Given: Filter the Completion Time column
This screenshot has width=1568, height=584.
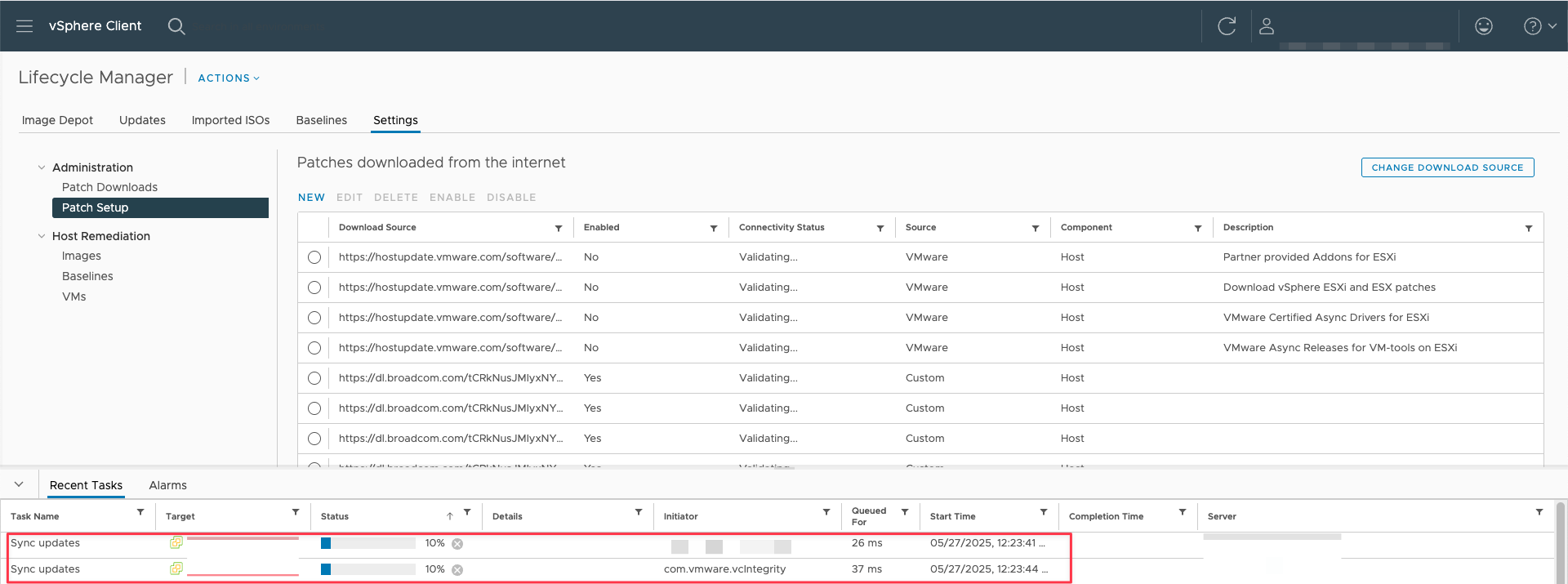Looking at the screenshot, I should [1183, 512].
